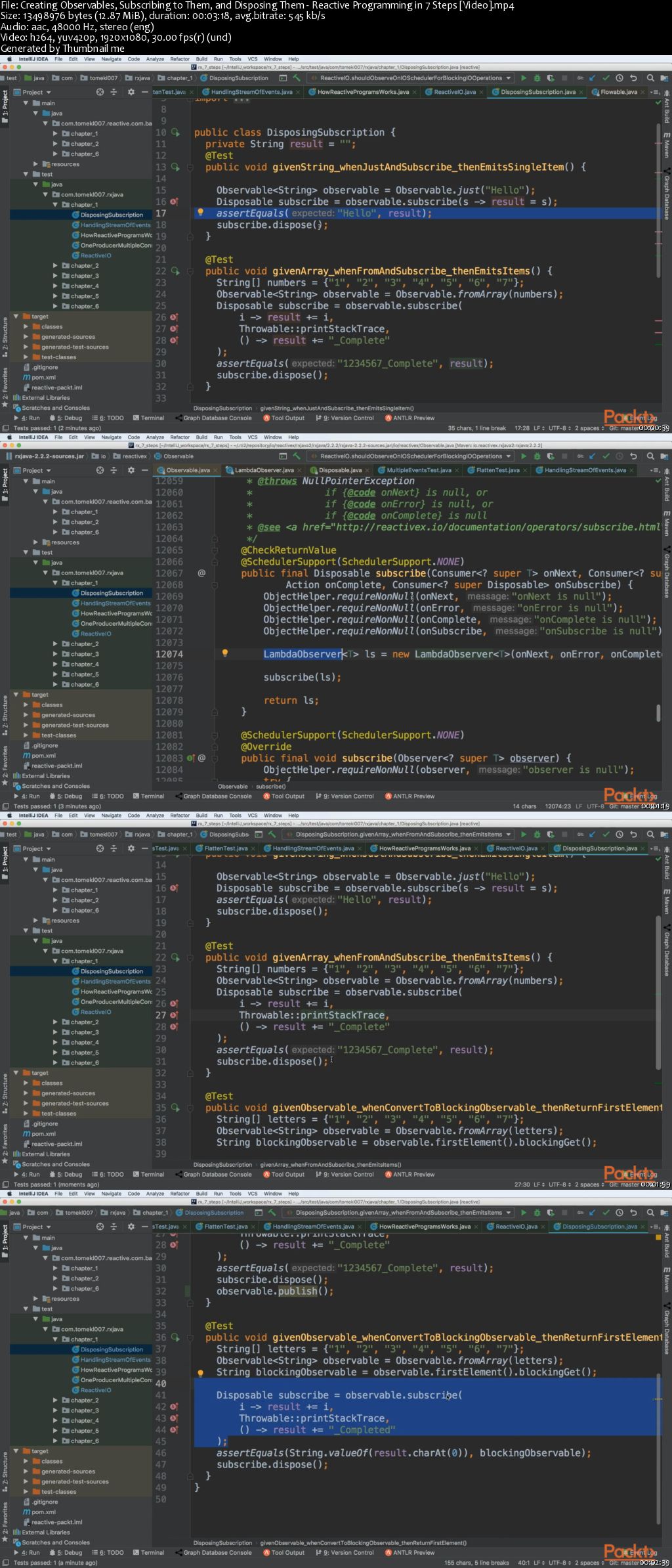Viewport: 672px width, 1568px height.
Task: Click VCS update arrow in 00:01:59 frame
Action: [593, 835]
